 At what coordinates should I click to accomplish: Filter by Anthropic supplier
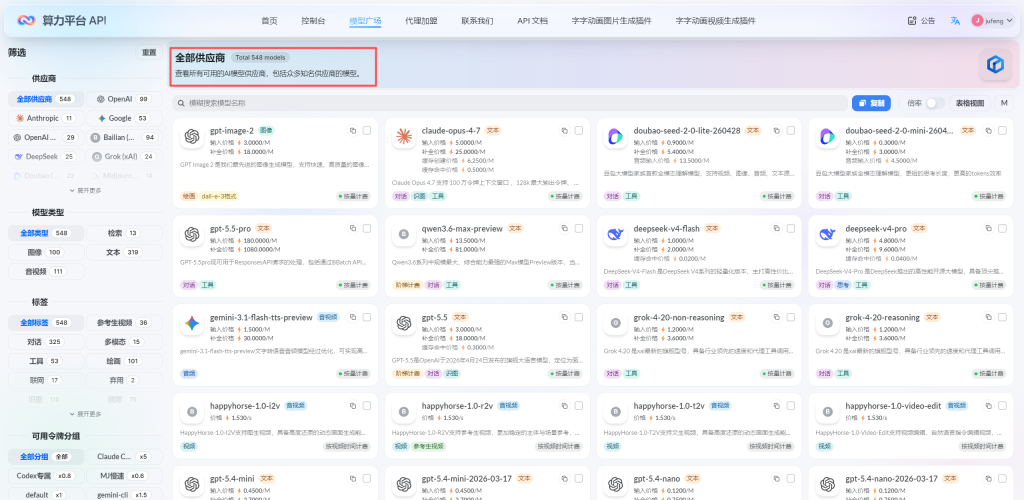46,118
